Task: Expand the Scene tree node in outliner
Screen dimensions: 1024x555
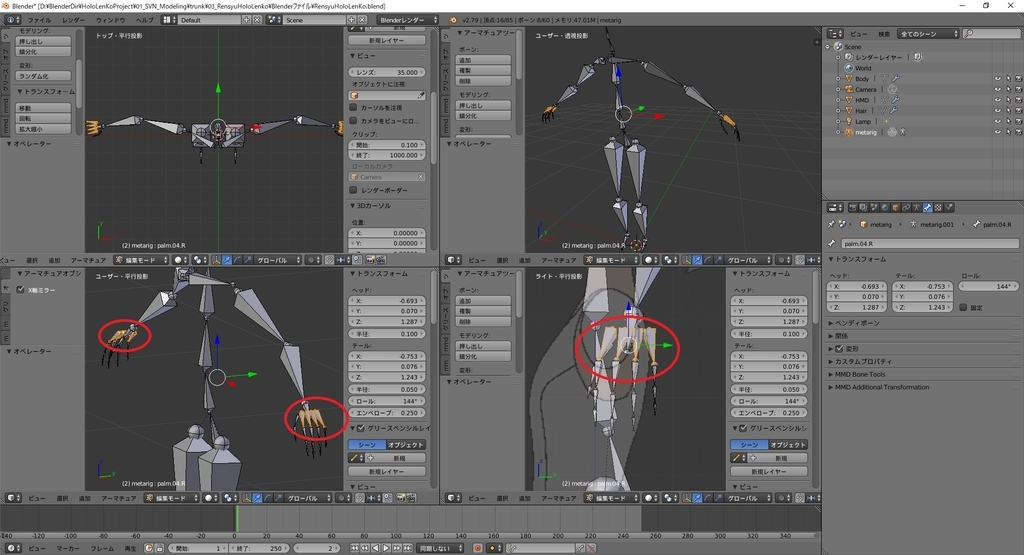Action: click(x=828, y=47)
